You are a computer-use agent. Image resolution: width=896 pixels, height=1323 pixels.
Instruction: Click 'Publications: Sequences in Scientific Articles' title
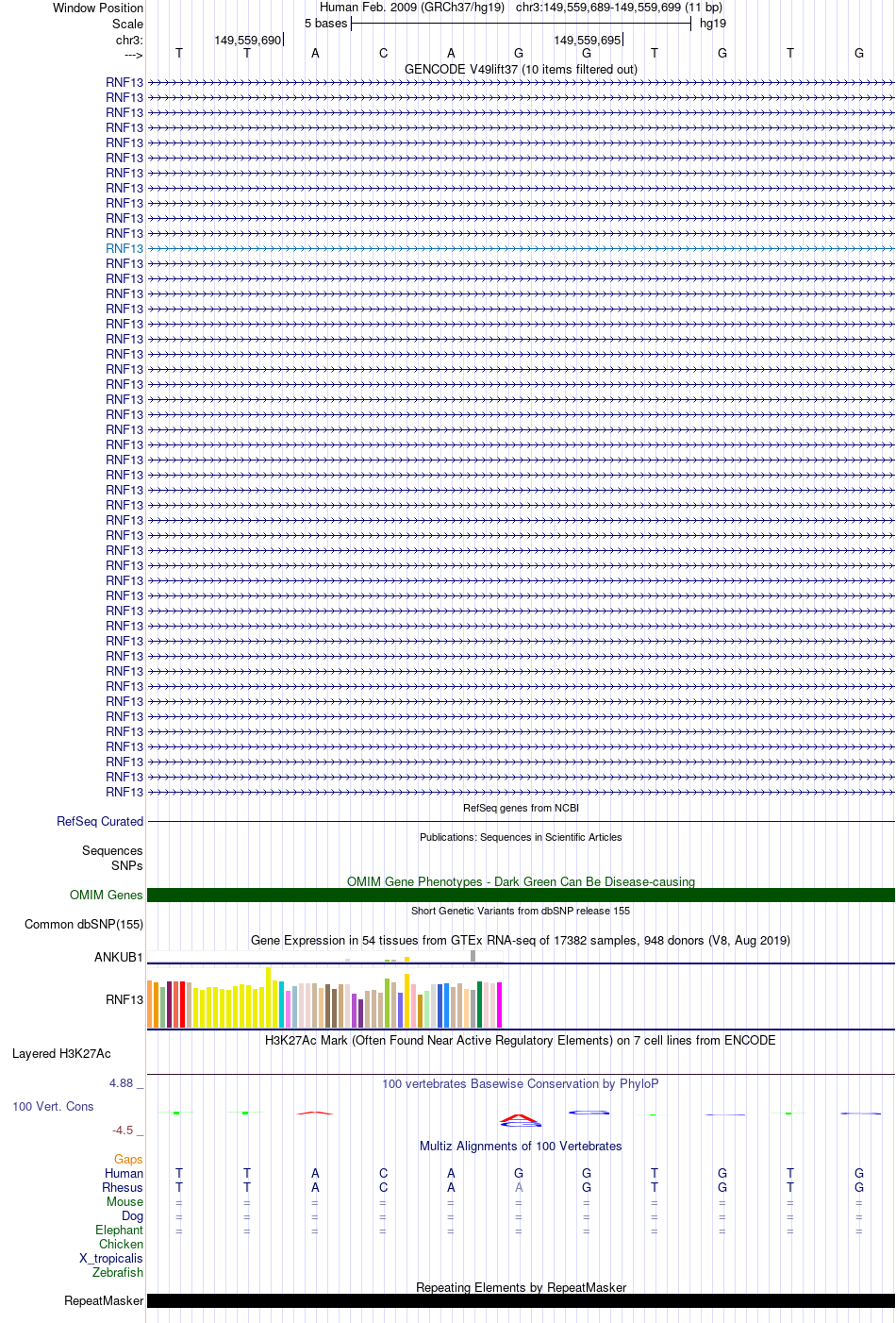521,837
